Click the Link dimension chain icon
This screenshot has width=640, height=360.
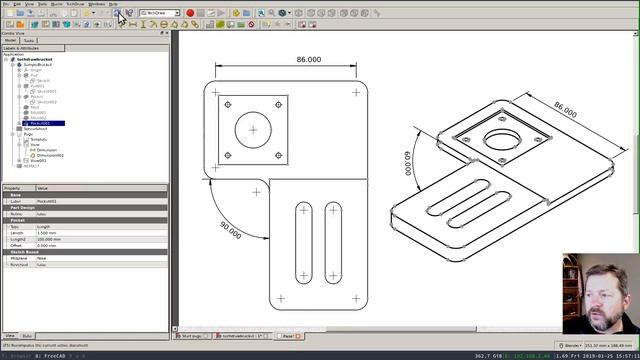[x=195, y=24]
